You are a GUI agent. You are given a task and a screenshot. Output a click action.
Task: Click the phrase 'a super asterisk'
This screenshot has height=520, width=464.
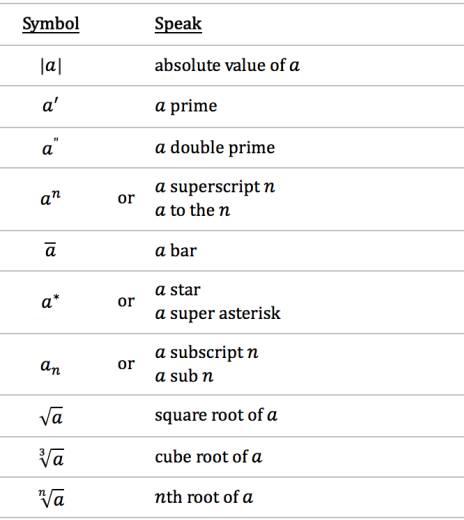pos(218,314)
